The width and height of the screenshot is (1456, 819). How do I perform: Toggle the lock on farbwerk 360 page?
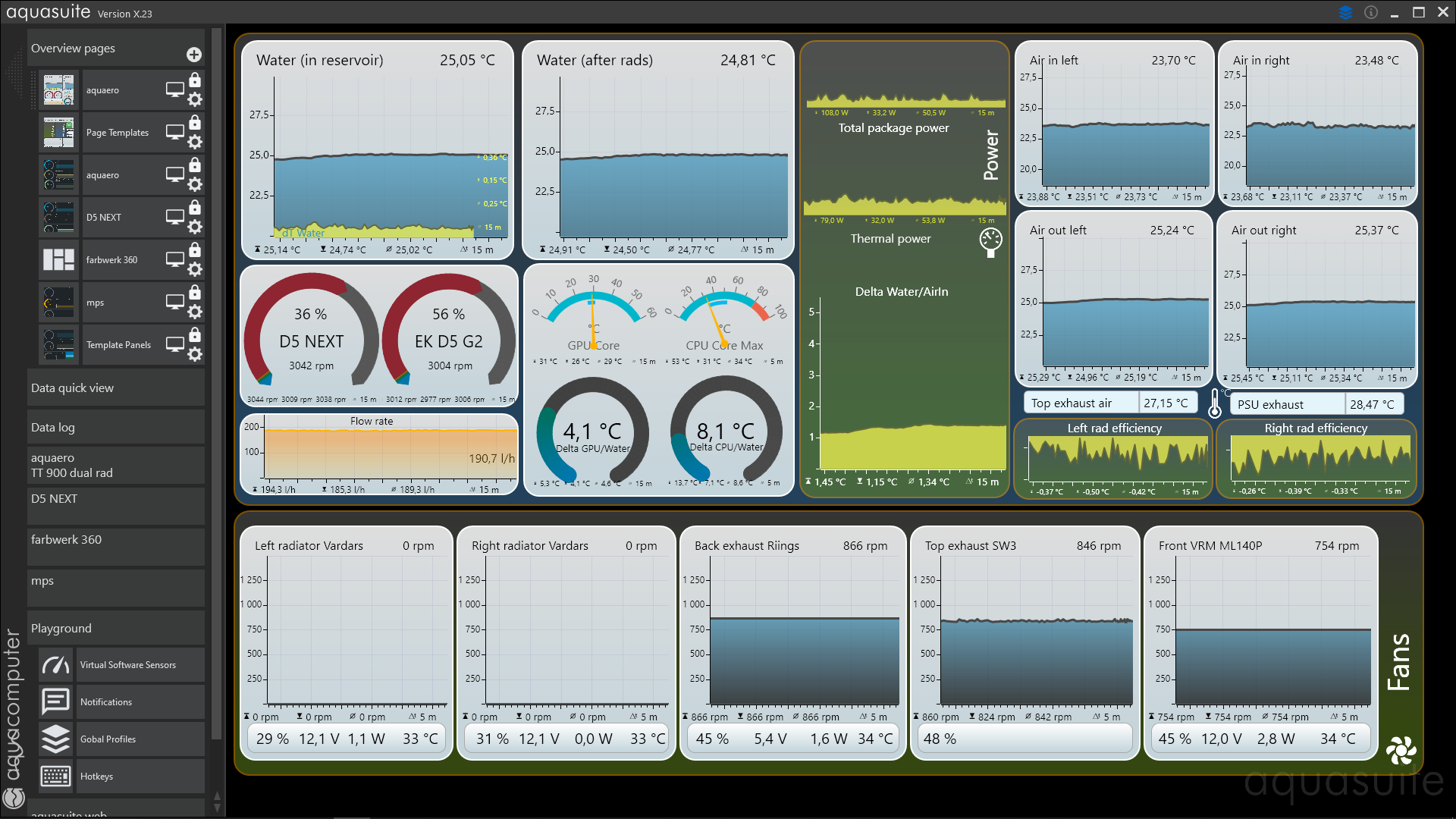[x=195, y=250]
